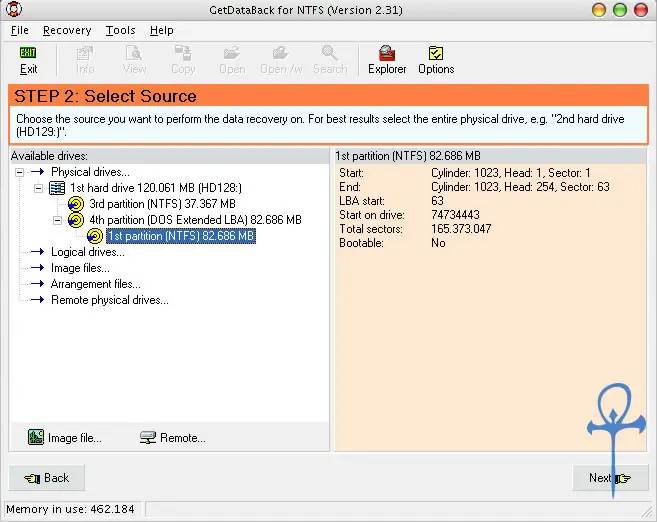Click the Remote physical drives arrow icon
The image size is (657, 522).
38,300
